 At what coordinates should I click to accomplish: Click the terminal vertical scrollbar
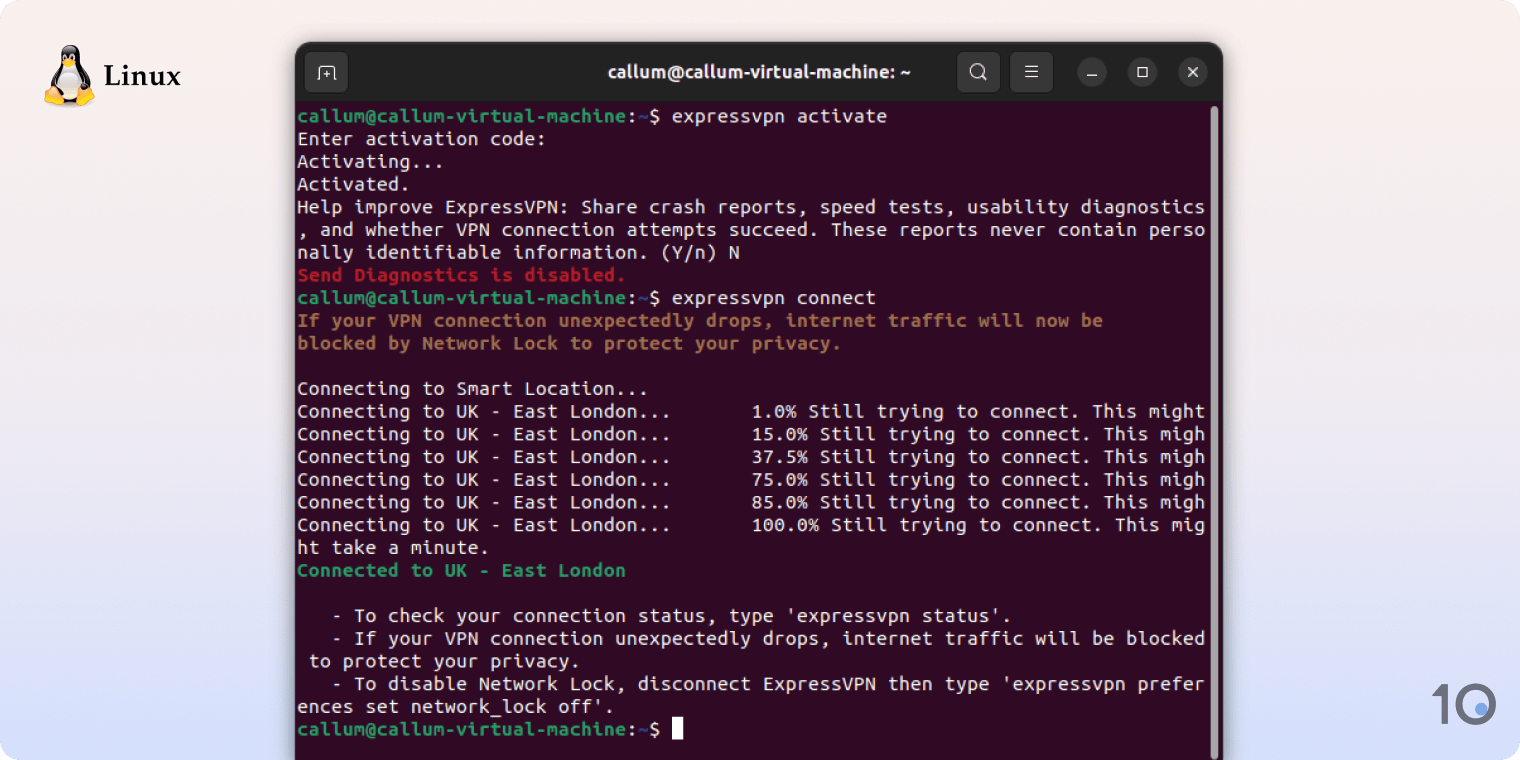click(1214, 430)
